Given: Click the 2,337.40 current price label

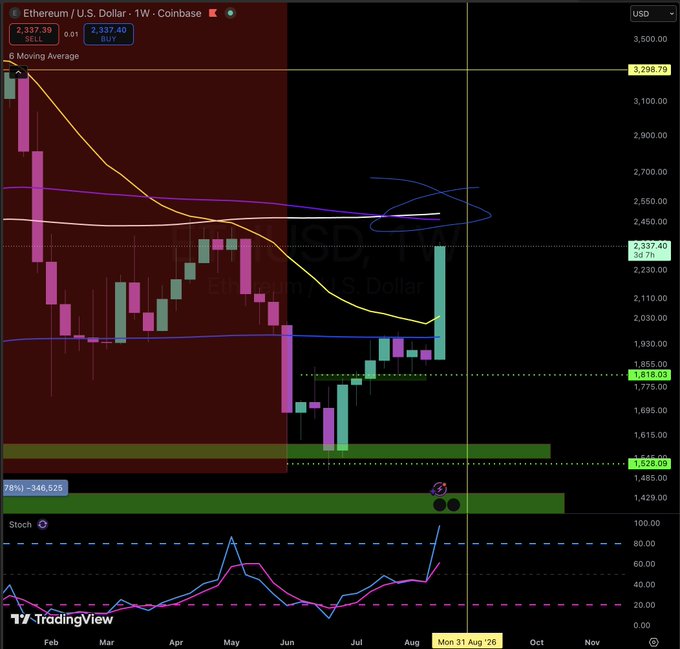Looking at the screenshot, I should tap(650, 250).
